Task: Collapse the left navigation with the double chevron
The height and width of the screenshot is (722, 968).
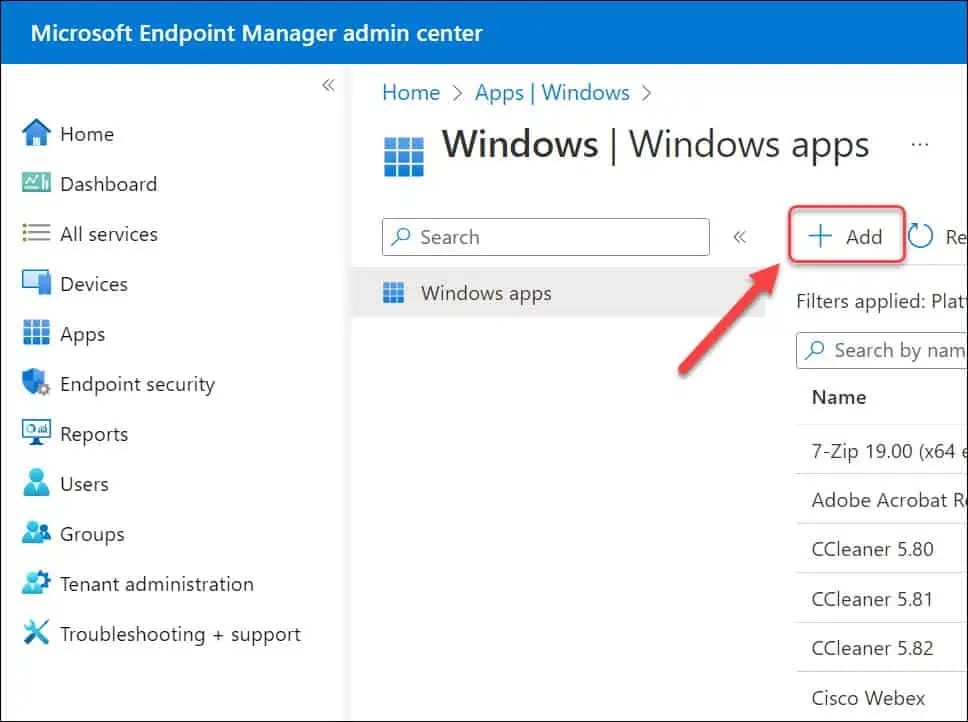Action: (x=328, y=86)
